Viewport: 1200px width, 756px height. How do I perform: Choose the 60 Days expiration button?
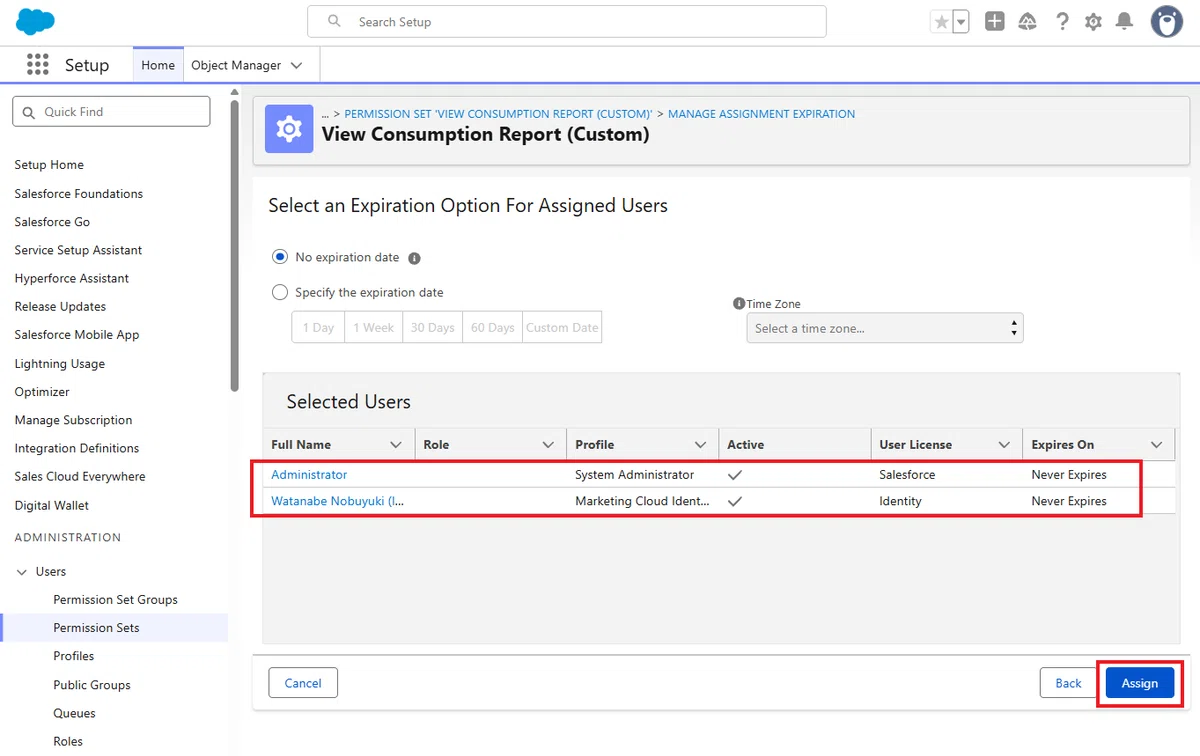pos(492,328)
